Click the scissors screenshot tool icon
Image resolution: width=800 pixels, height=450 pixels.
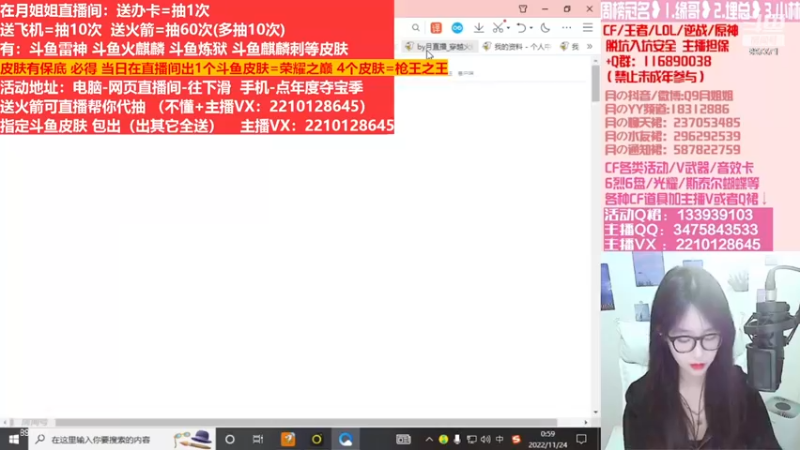click(498, 28)
